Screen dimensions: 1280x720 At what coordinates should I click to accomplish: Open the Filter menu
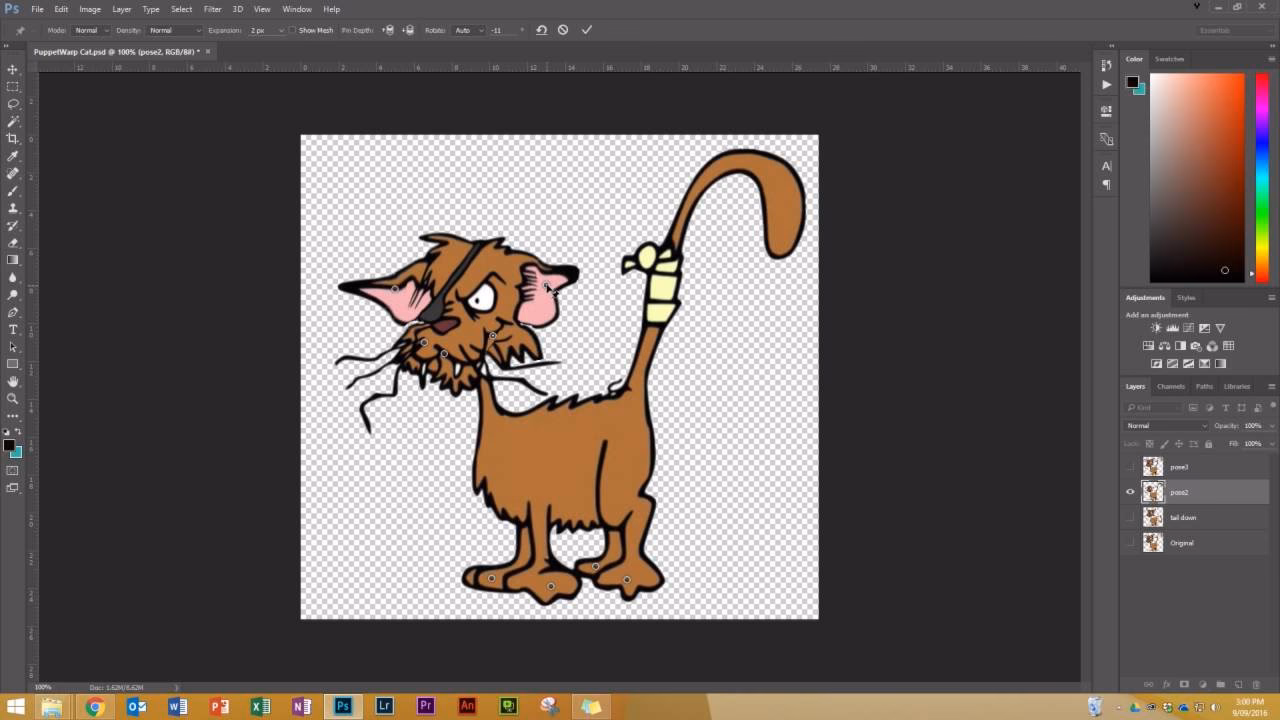[x=212, y=9]
